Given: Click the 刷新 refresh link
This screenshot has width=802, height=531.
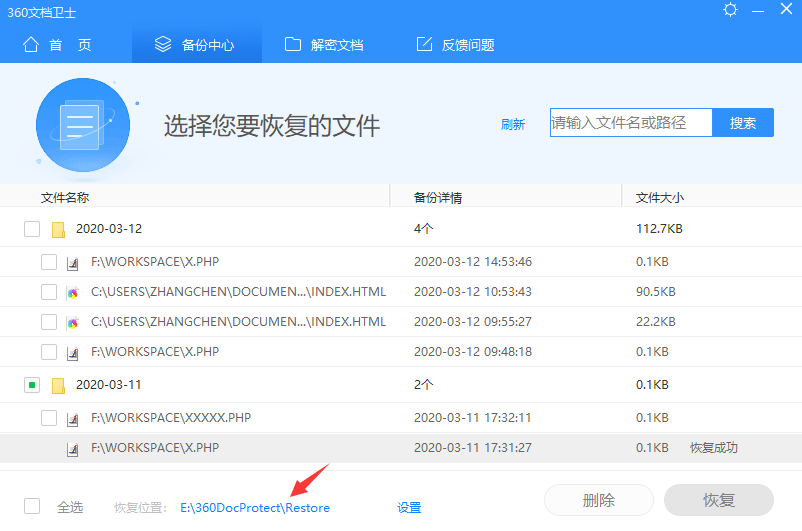Looking at the screenshot, I should pos(513,125).
